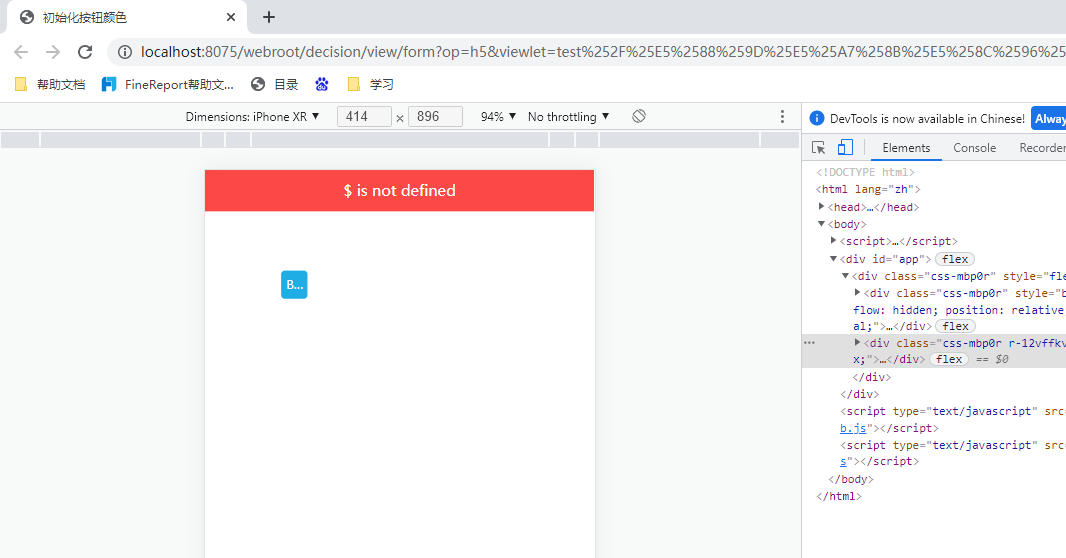Click the browser back arrow
This screenshot has height=558, width=1066.
pyautogui.click(x=21, y=52)
